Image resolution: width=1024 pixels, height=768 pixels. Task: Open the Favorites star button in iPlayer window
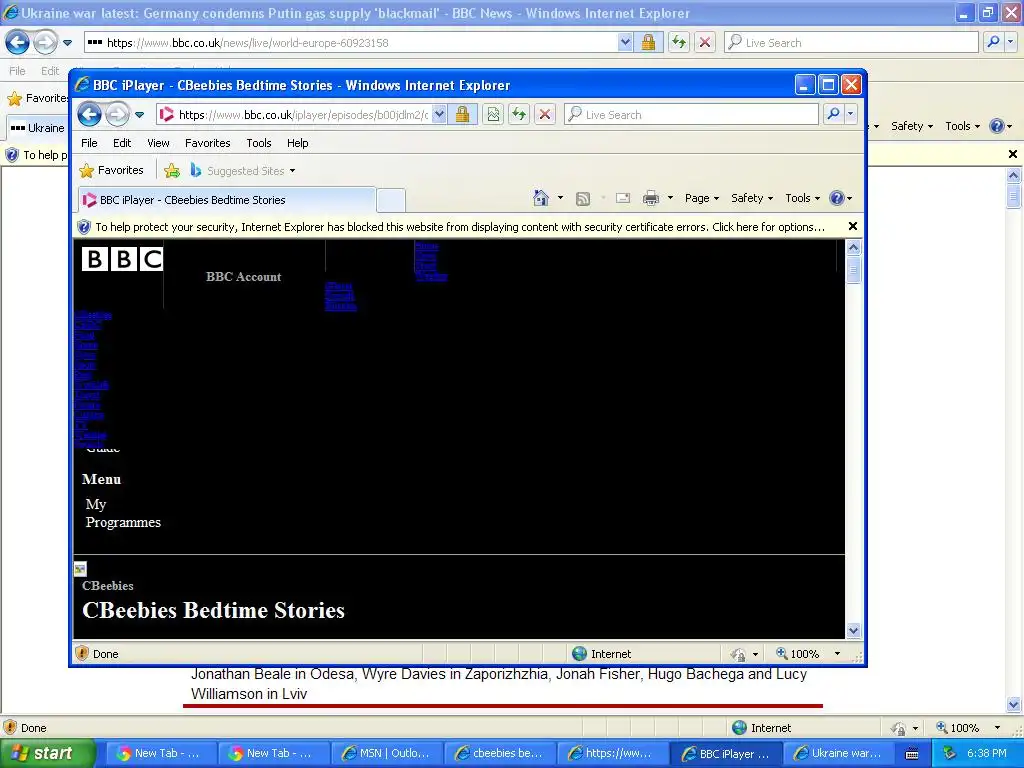click(x=111, y=170)
